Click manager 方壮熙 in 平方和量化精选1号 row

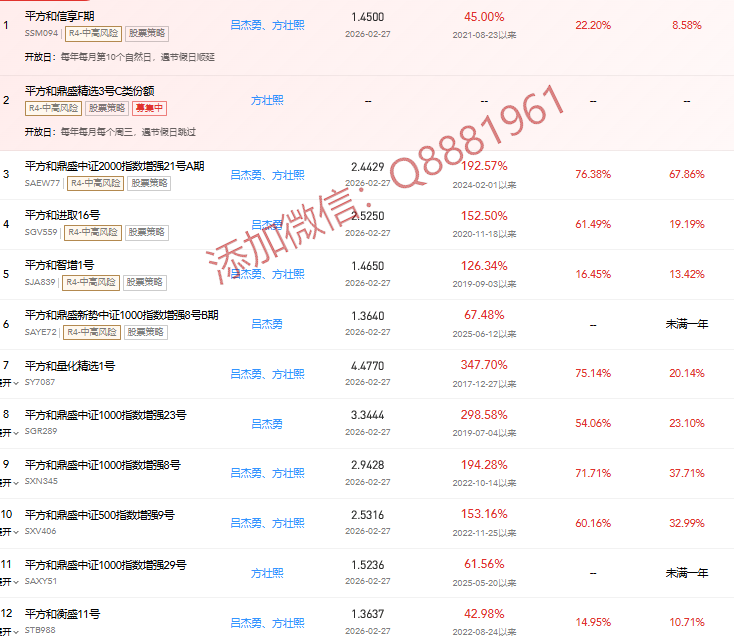coord(288,374)
